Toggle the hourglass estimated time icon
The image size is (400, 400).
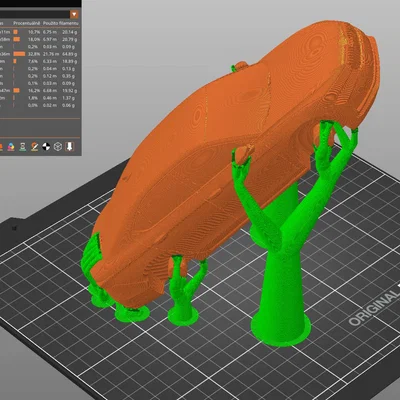(23, 147)
